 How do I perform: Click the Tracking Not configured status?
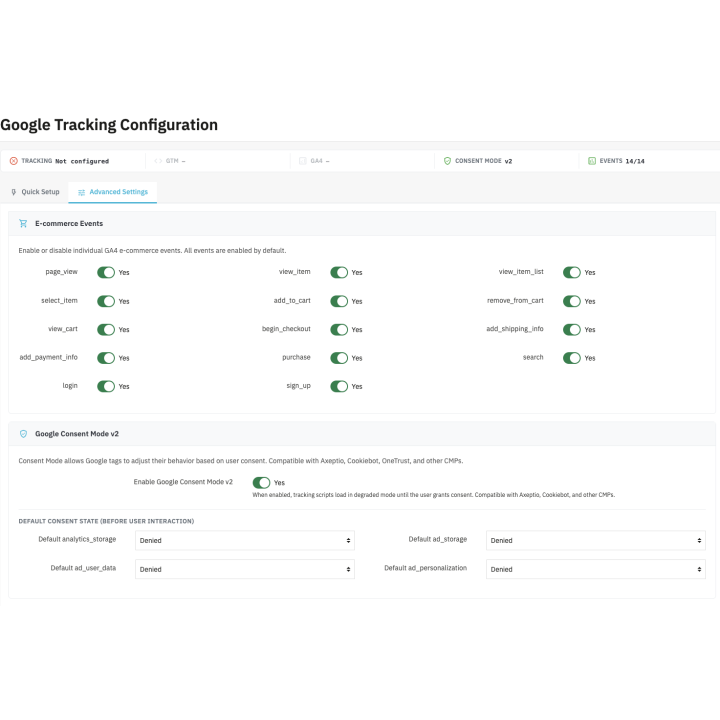pyautogui.click(x=65, y=161)
